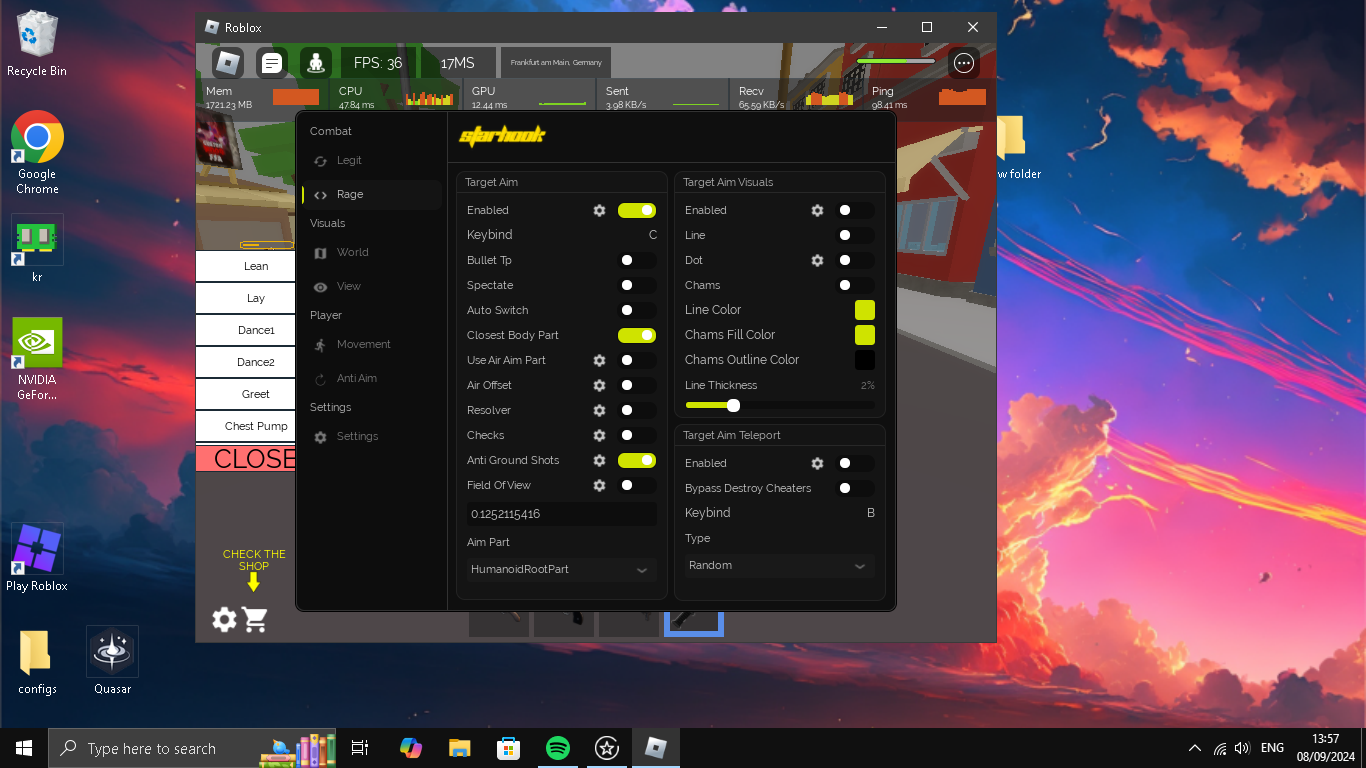Open Spotify from the taskbar
Image resolution: width=1366 pixels, height=768 pixels.
[x=558, y=748]
